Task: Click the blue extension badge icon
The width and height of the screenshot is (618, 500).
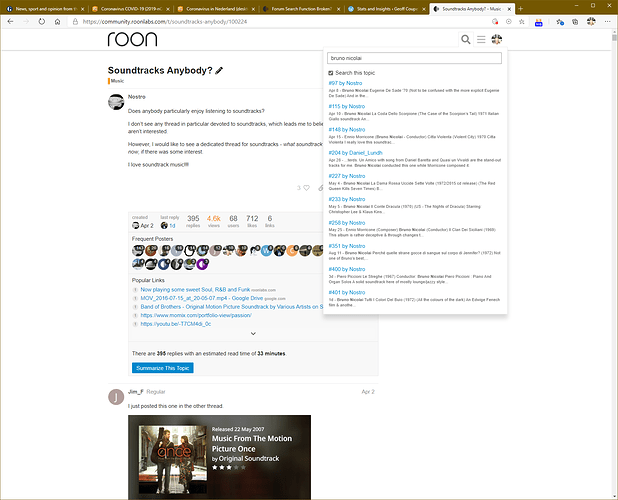Action: coord(538,22)
